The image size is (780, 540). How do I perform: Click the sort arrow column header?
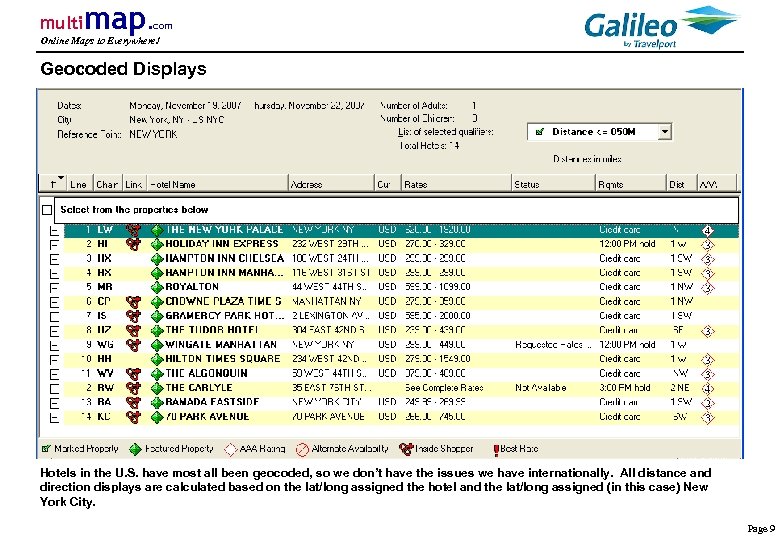(x=52, y=183)
